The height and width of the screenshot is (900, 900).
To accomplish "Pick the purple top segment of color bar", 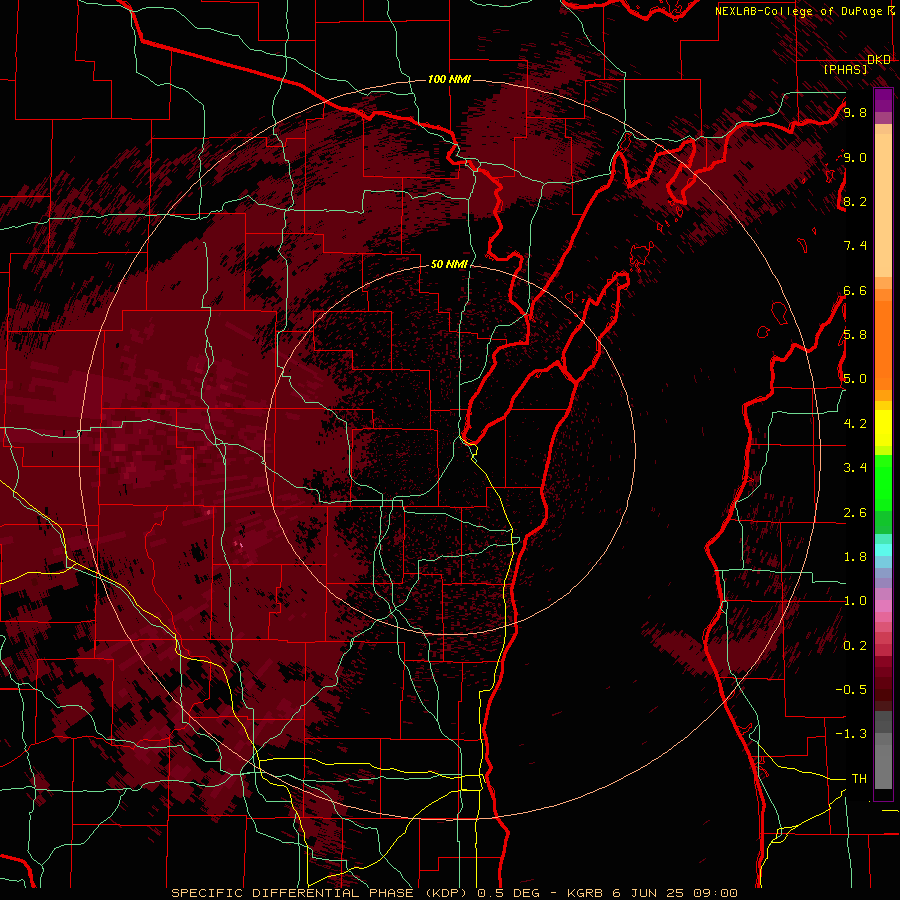I will [883, 100].
